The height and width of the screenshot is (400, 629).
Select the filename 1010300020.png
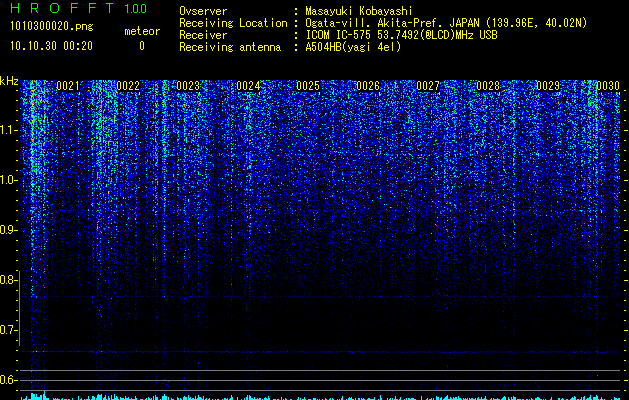(x=52, y=27)
